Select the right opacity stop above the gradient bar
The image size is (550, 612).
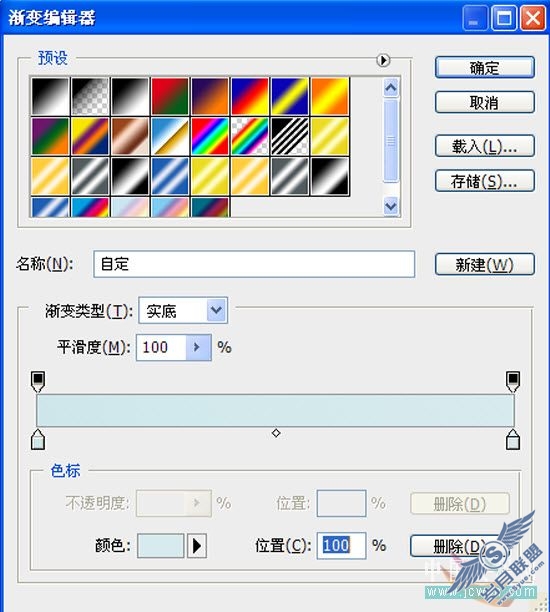(513, 381)
